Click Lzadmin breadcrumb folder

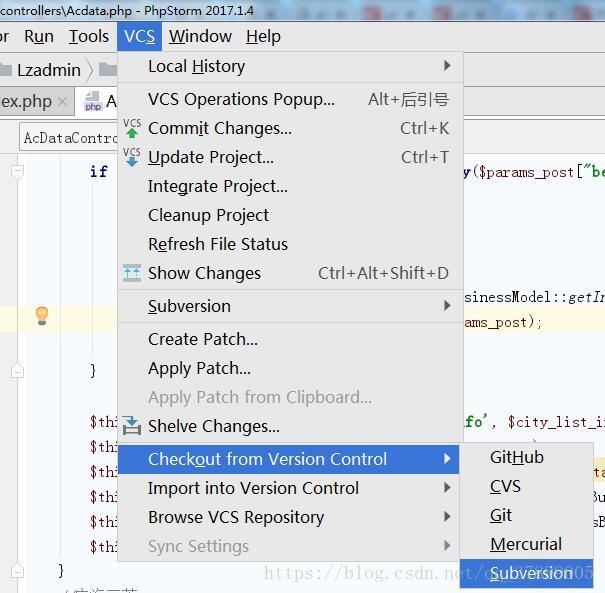tap(49, 70)
